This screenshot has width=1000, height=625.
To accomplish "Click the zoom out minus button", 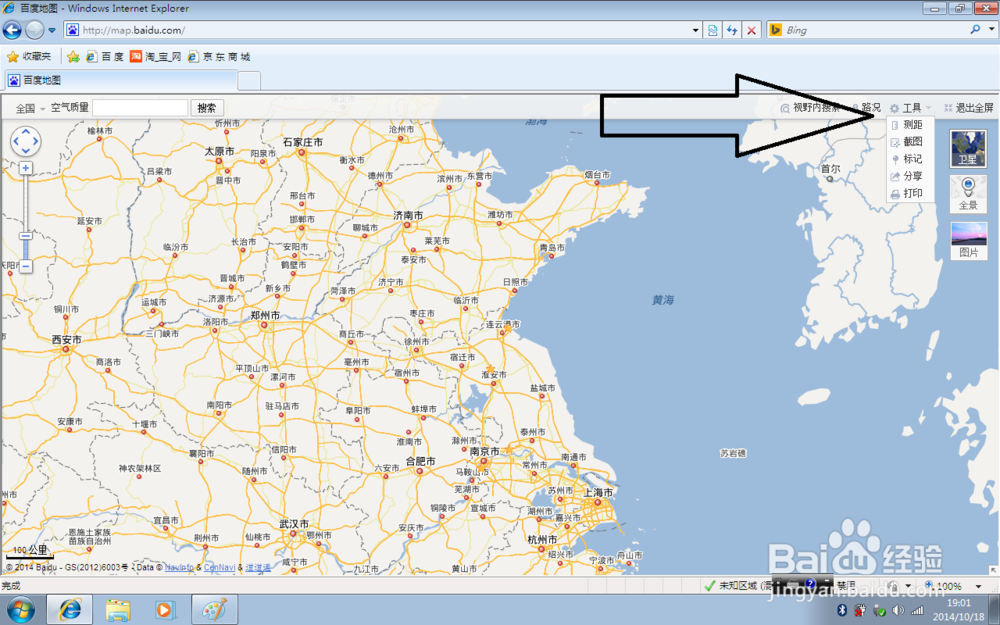I will [26, 266].
